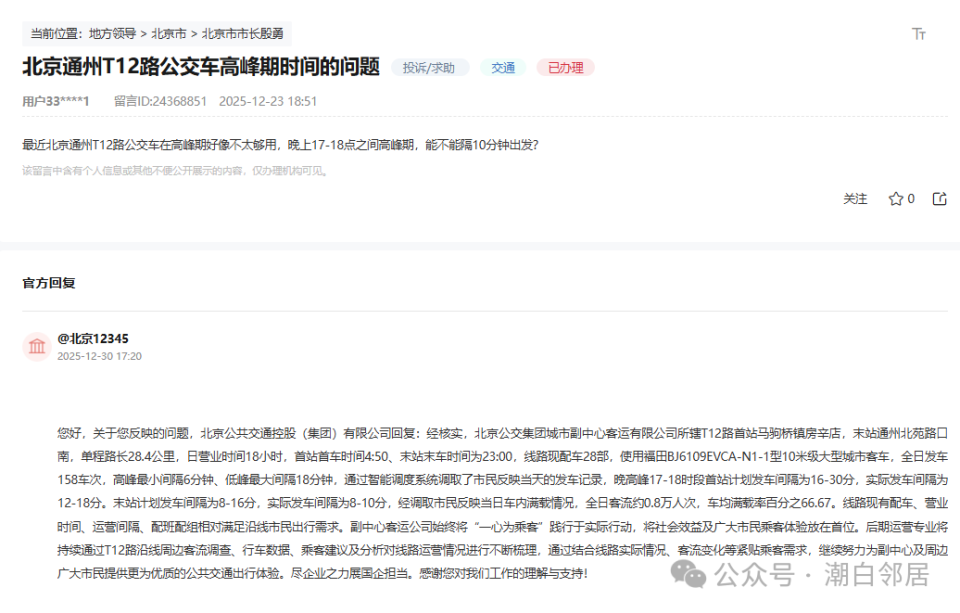Click the star counter showing 0

(913, 198)
